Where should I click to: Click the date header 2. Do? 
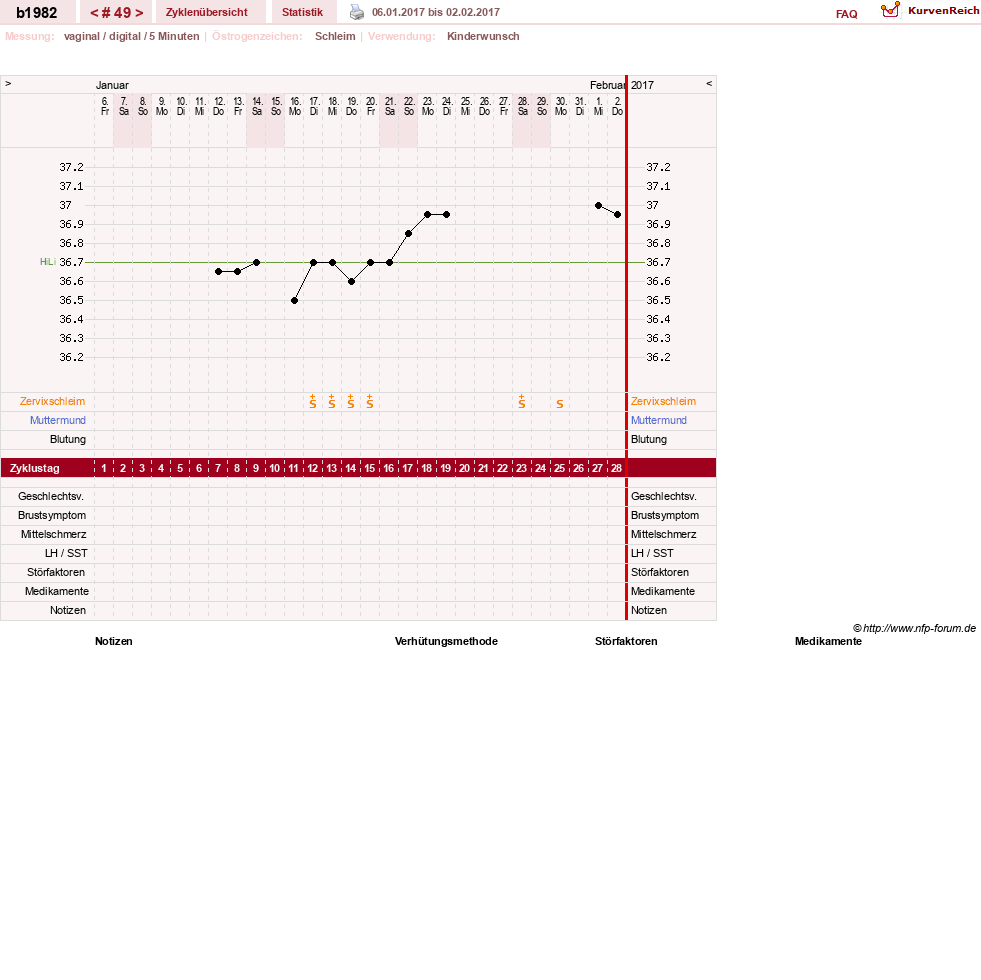(x=618, y=106)
